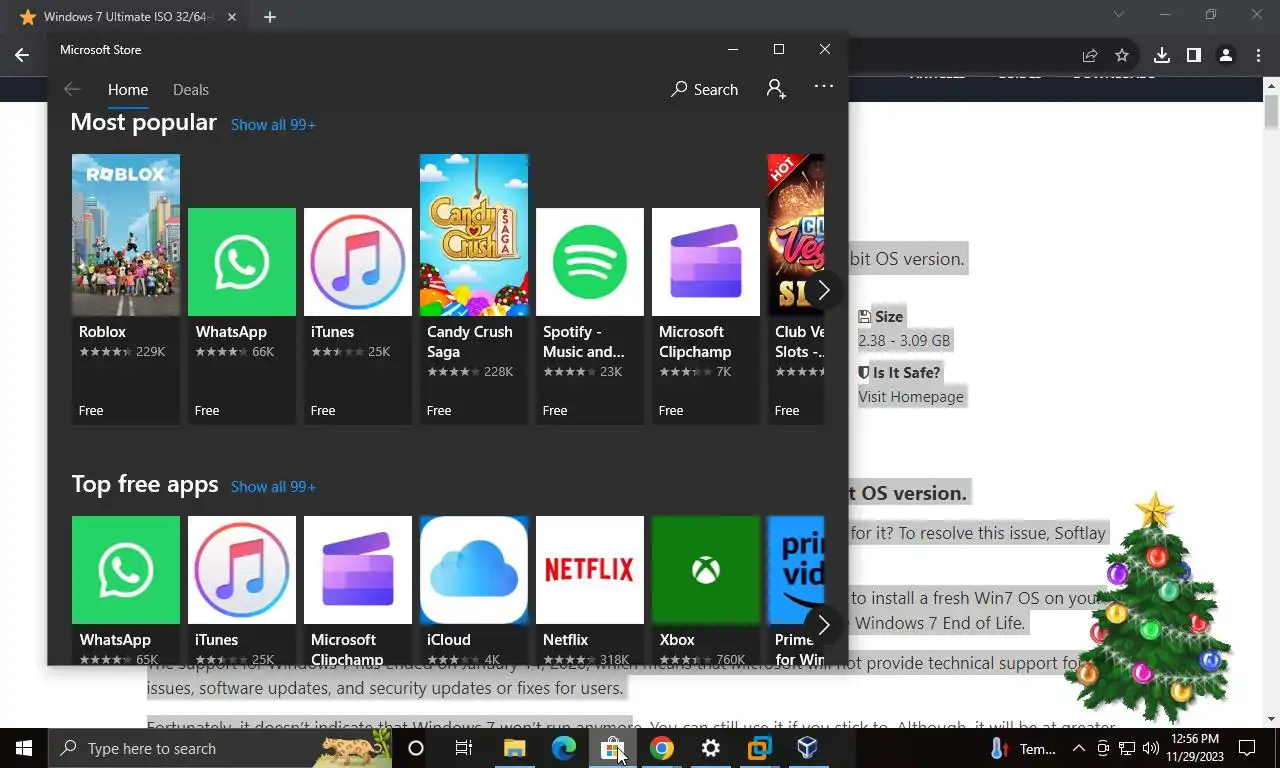Go back in Chrome browser
The width and height of the screenshot is (1280, 768).
[22, 56]
